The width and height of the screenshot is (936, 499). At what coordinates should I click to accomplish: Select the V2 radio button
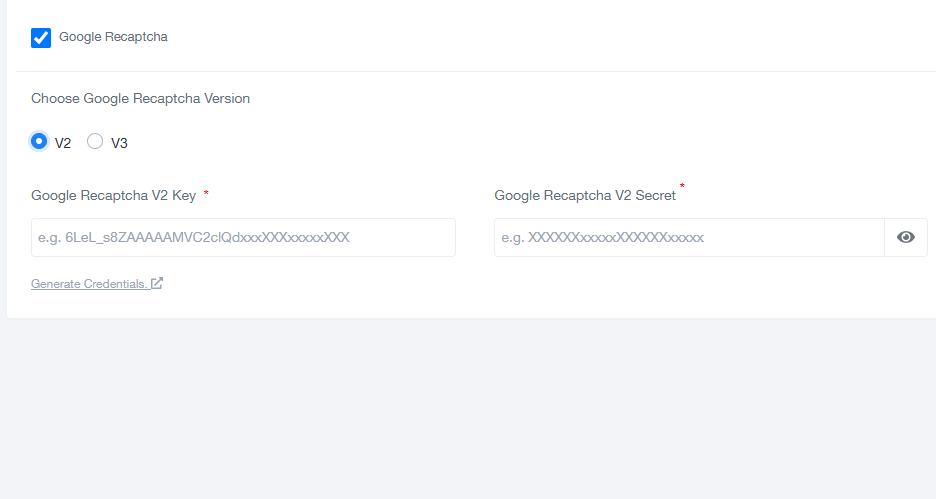pos(39,141)
